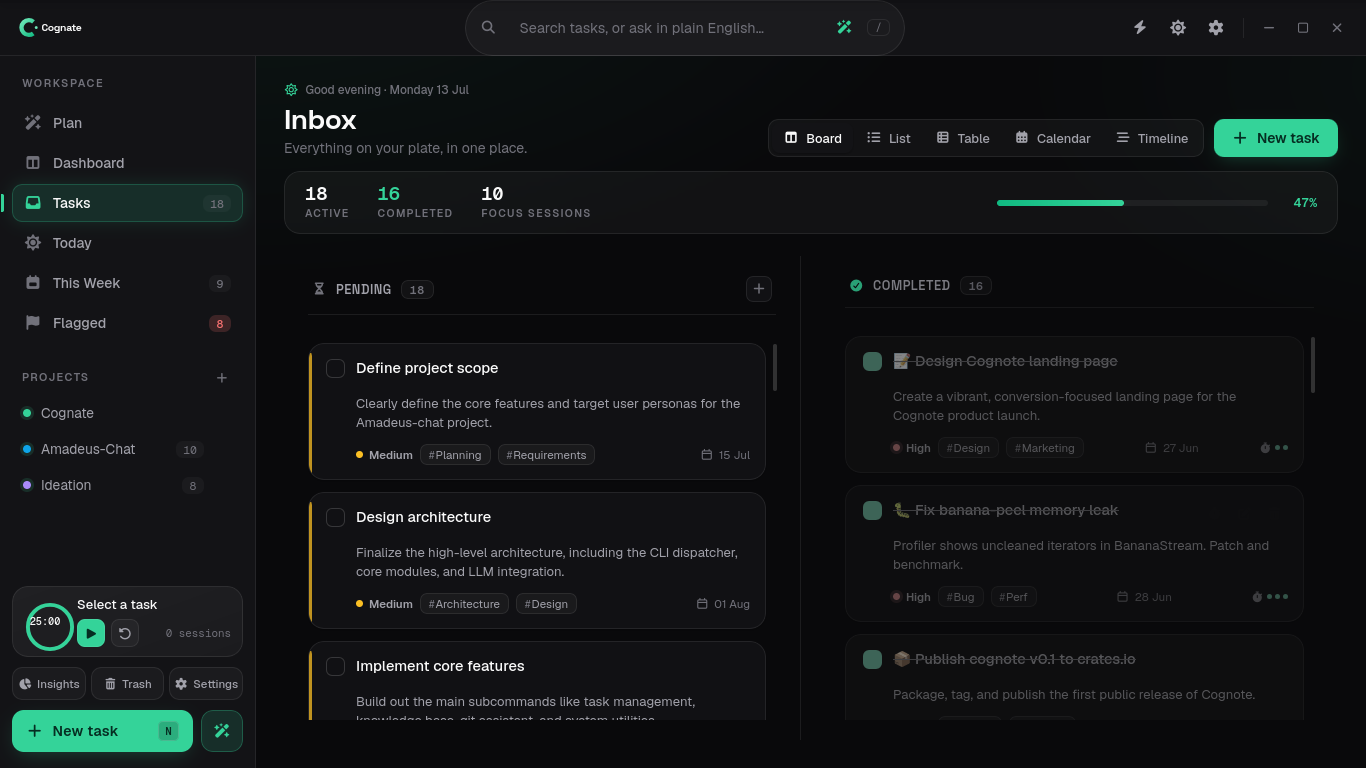Click the 47% progress value

pyautogui.click(x=1305, y=203)
